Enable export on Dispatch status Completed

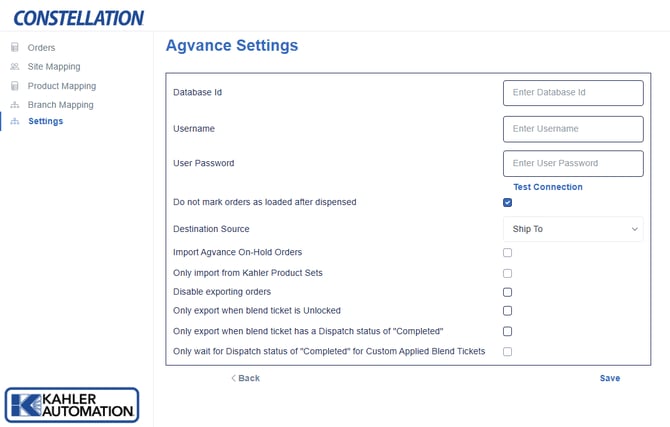pos(507,331)
